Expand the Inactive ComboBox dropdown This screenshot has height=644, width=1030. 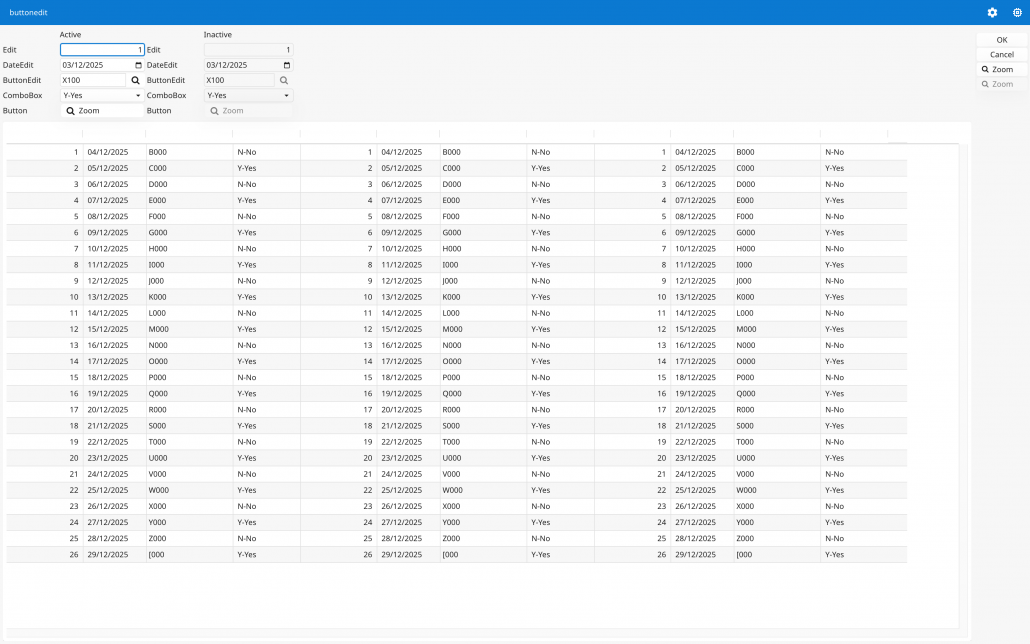pyautogui.click(x=287, y=96)
